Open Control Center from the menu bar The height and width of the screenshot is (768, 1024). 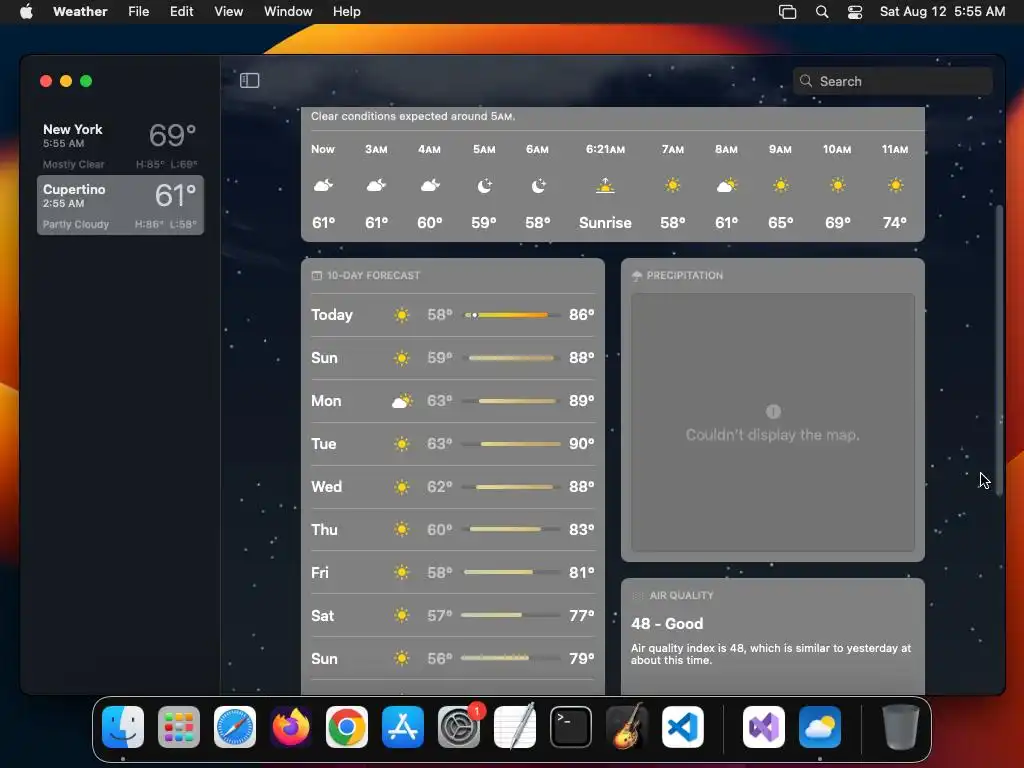click(854, 12)
